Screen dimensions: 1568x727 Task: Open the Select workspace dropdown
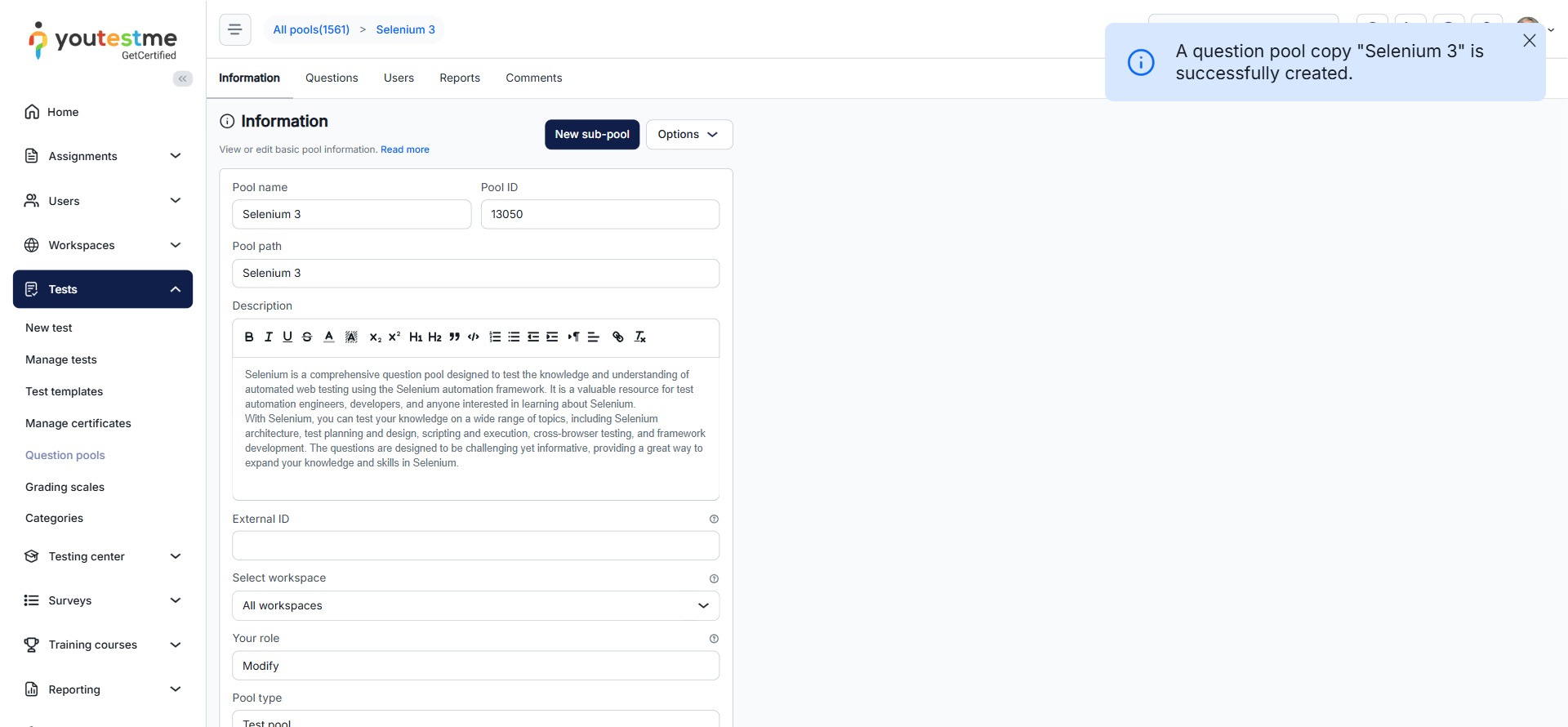pos(475,605)
